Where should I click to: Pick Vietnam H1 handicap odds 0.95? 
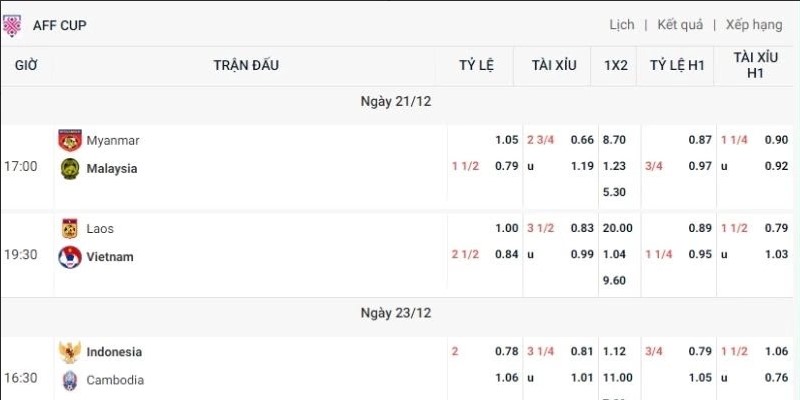(700, 255)
